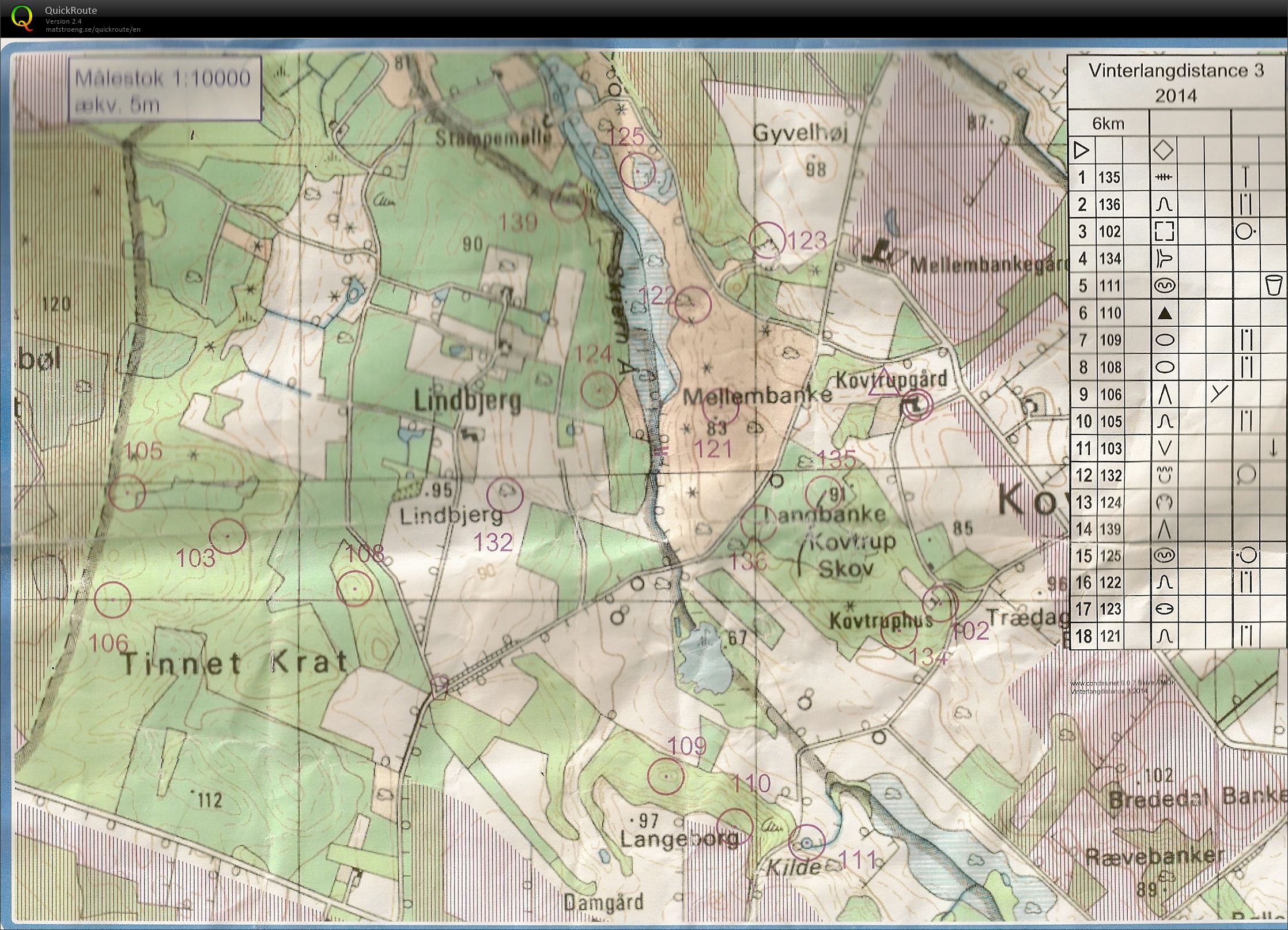Click the control circle labeled 110 on the map
The image size is (1288, 930).
[x=735, y=826]
